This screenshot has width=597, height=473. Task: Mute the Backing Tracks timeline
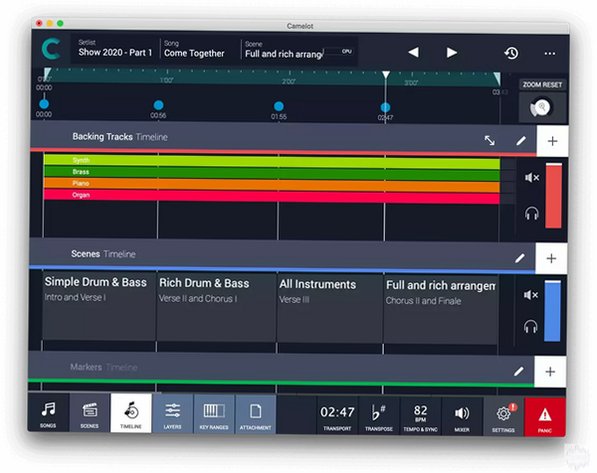coord(532,177)
